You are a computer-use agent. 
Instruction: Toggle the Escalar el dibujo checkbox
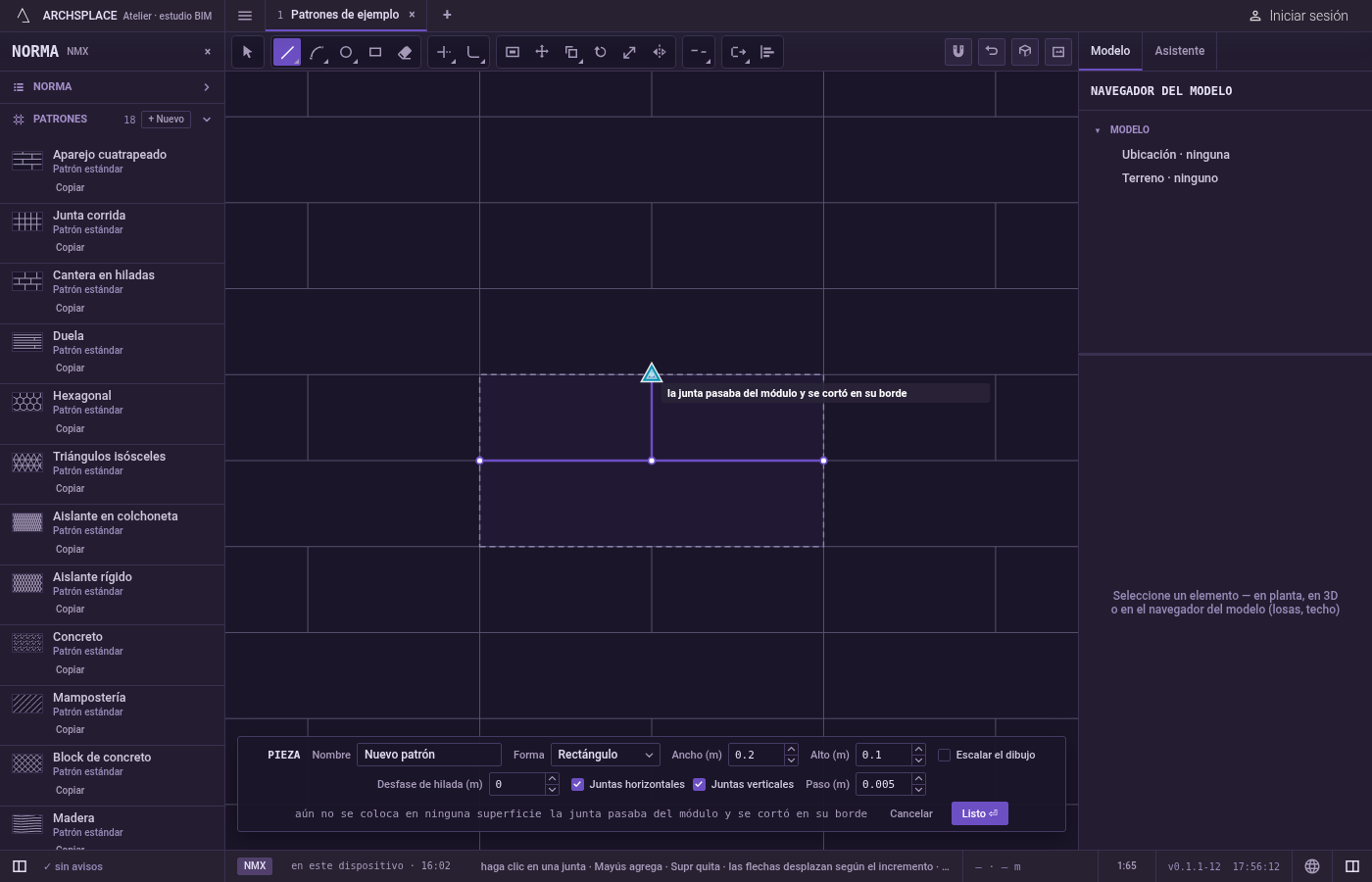[x=945, y=755]
